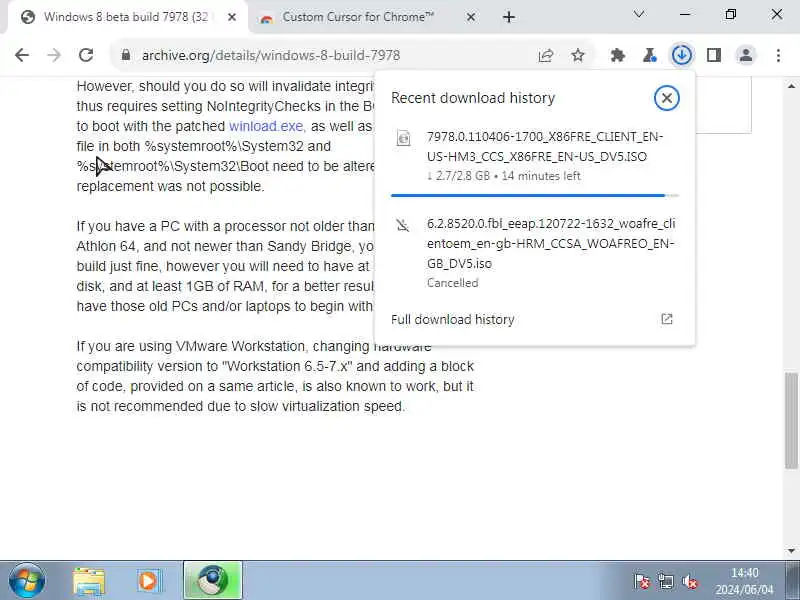This screenshot has height=600, width=800.
Task: Click the network tray icon
Action: (666, 581)
